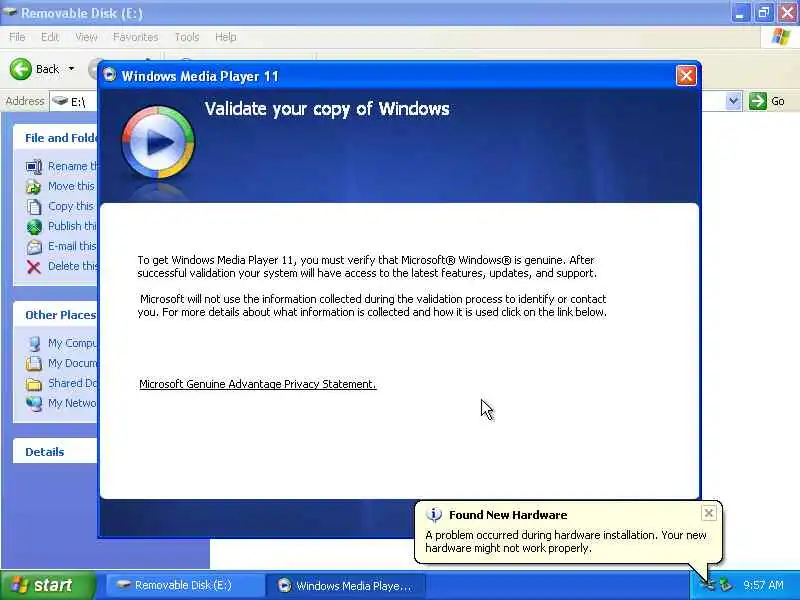800x600 pixels.
Task: Open the Favorites menu in Explorer
Action: (135, 37)
